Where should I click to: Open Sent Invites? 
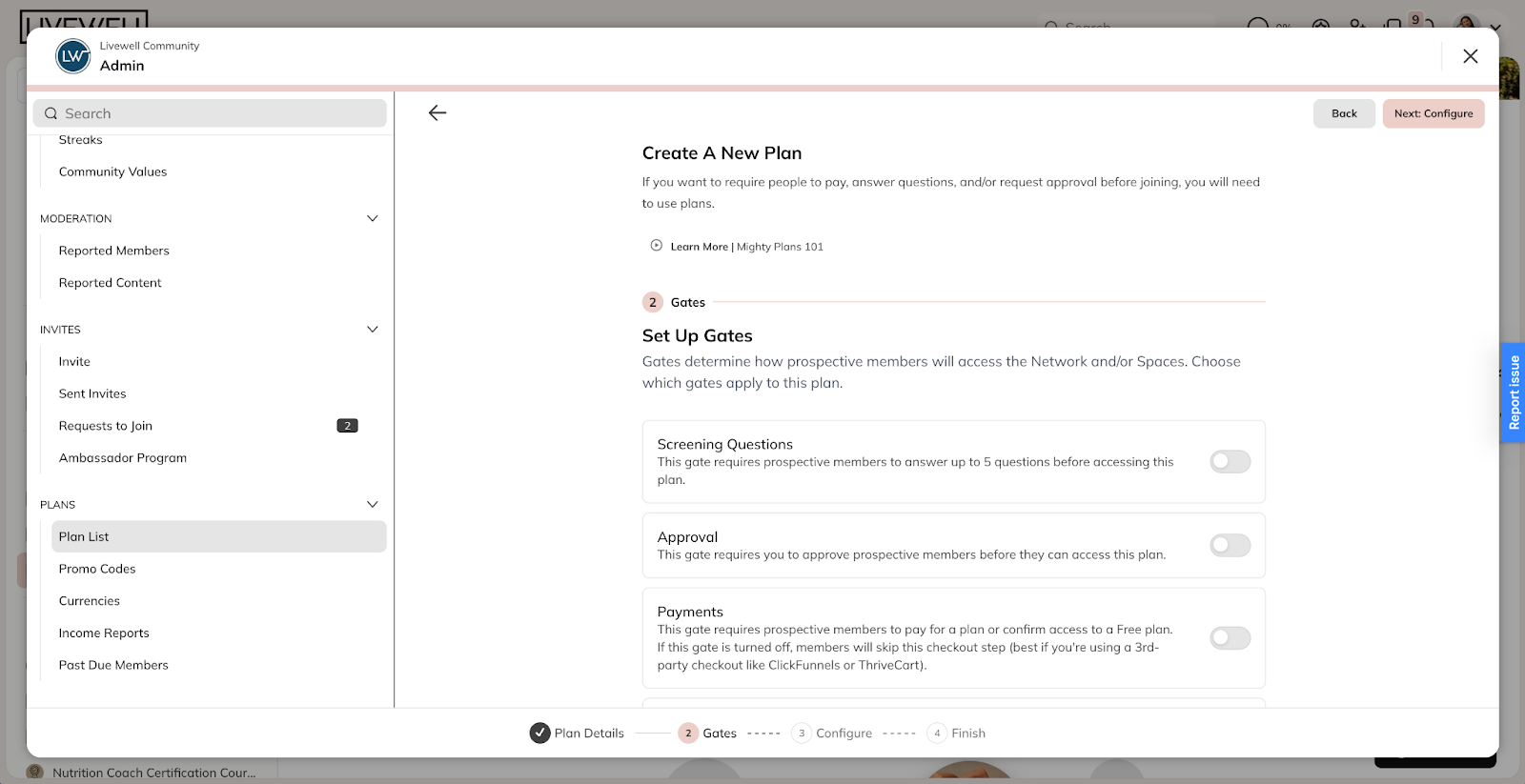(92, 393)
